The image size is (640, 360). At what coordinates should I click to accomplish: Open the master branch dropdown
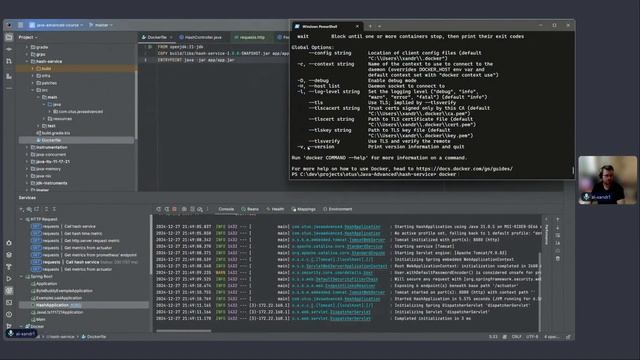pyautogui.click(x=101, y=25)
